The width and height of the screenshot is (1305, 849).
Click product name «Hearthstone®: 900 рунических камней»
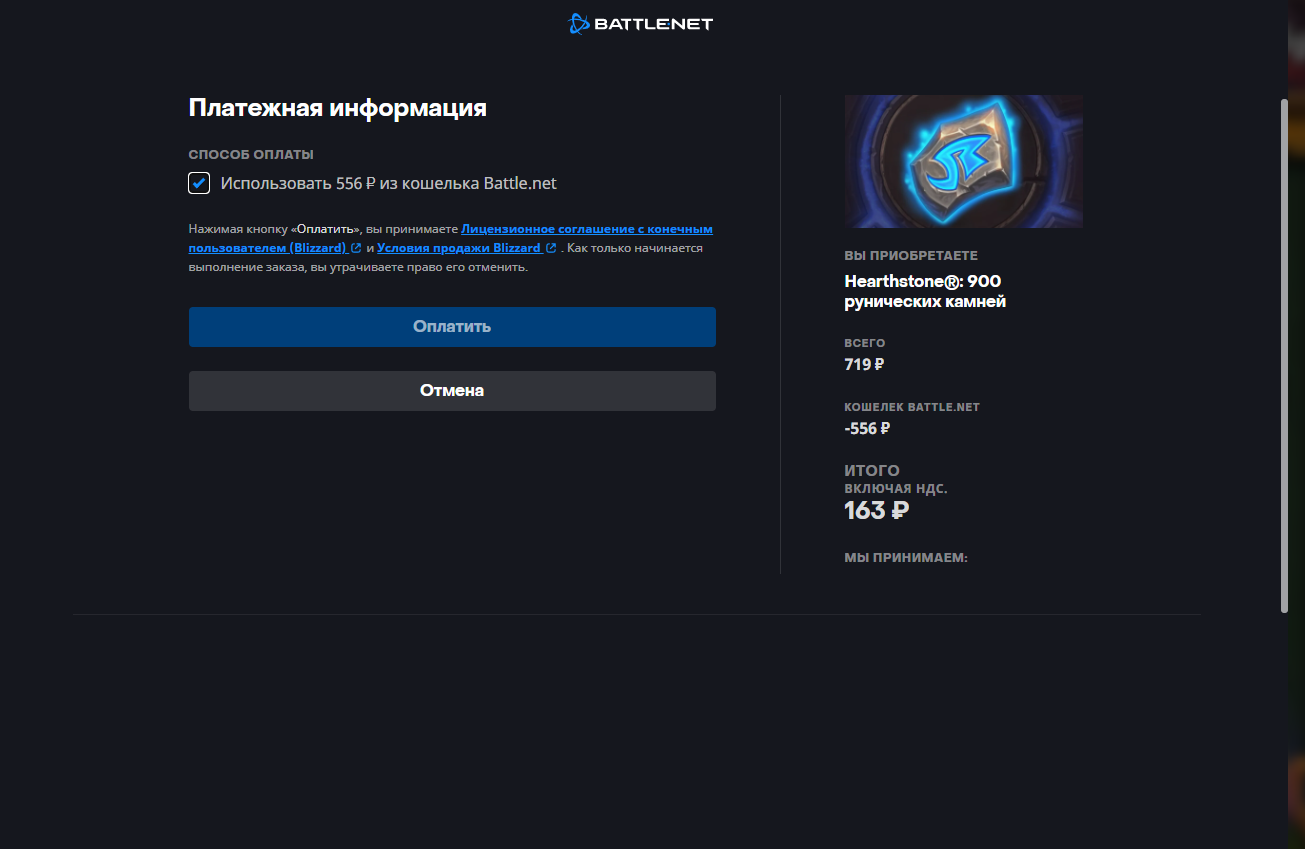pyautogui.click(x=925, y=291)
